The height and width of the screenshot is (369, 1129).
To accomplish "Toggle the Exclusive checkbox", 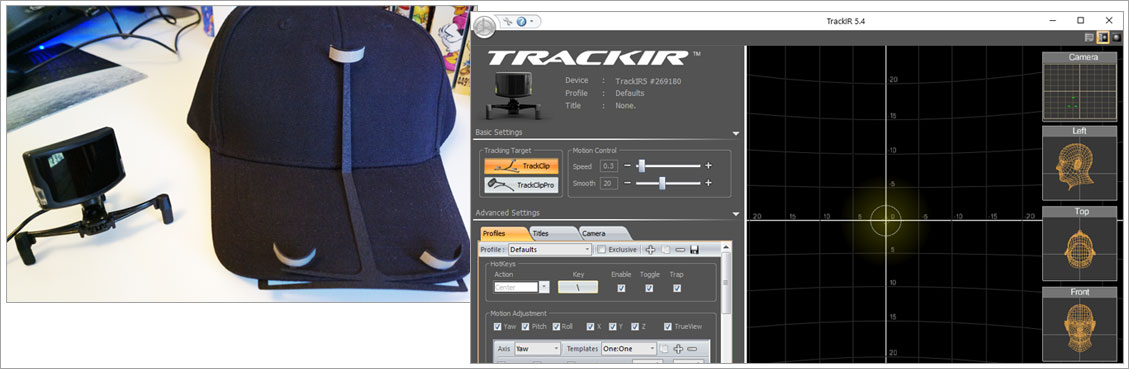I will click(601, 249).
